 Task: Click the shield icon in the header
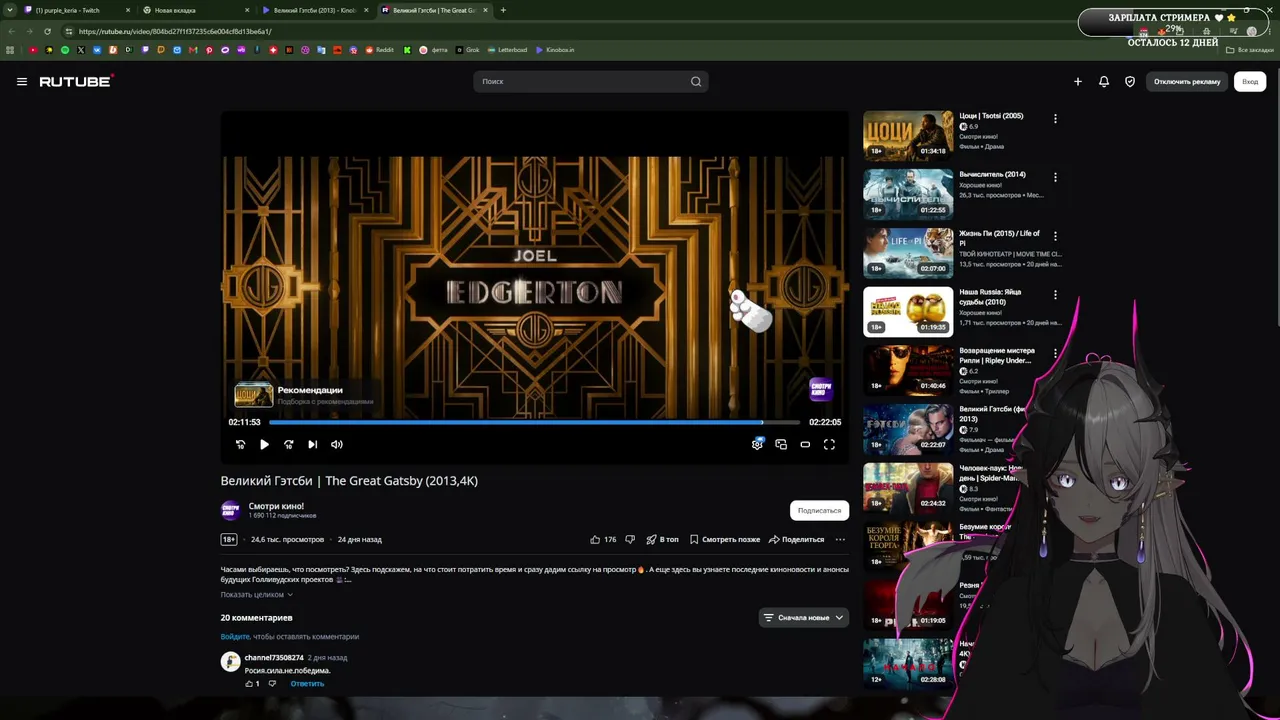click(1130, 82)
